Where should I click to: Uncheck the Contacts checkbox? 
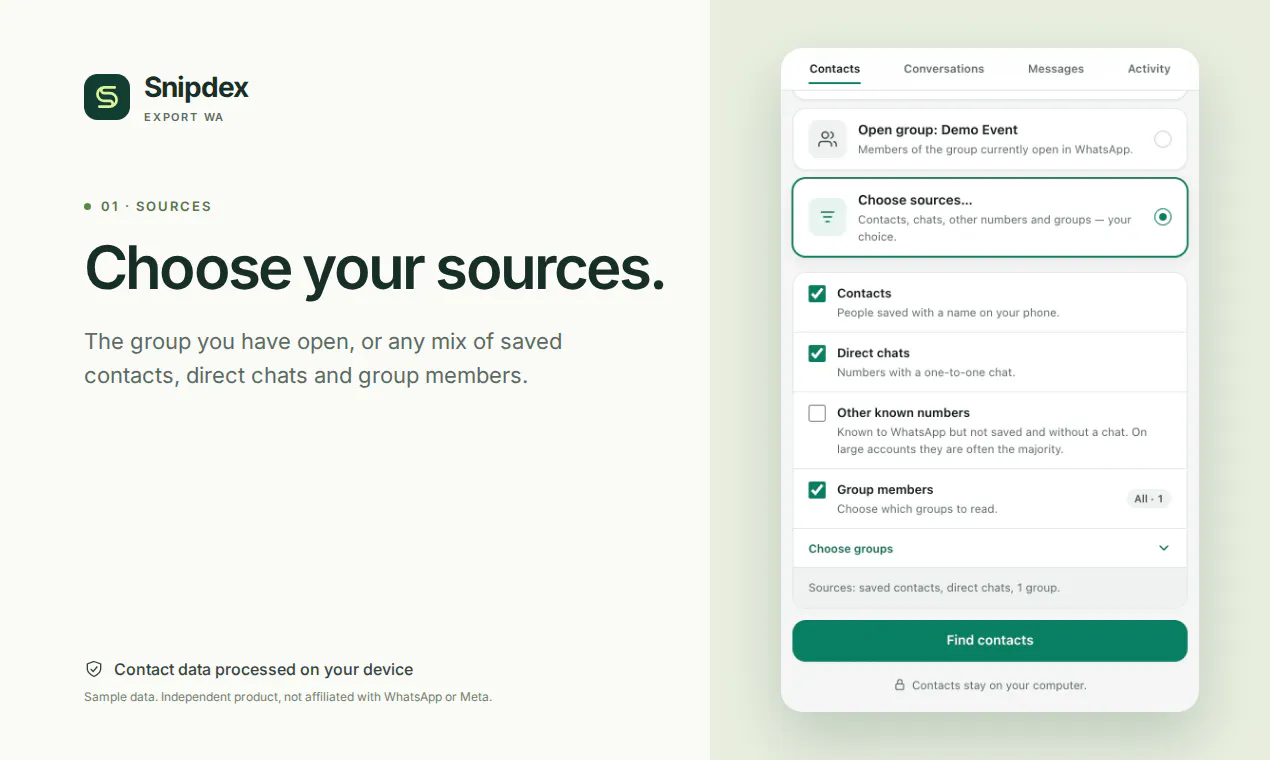(817, 294)
